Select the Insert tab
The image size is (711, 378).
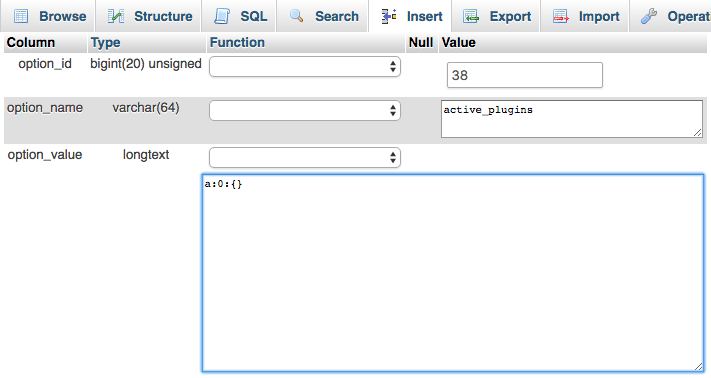410,16
